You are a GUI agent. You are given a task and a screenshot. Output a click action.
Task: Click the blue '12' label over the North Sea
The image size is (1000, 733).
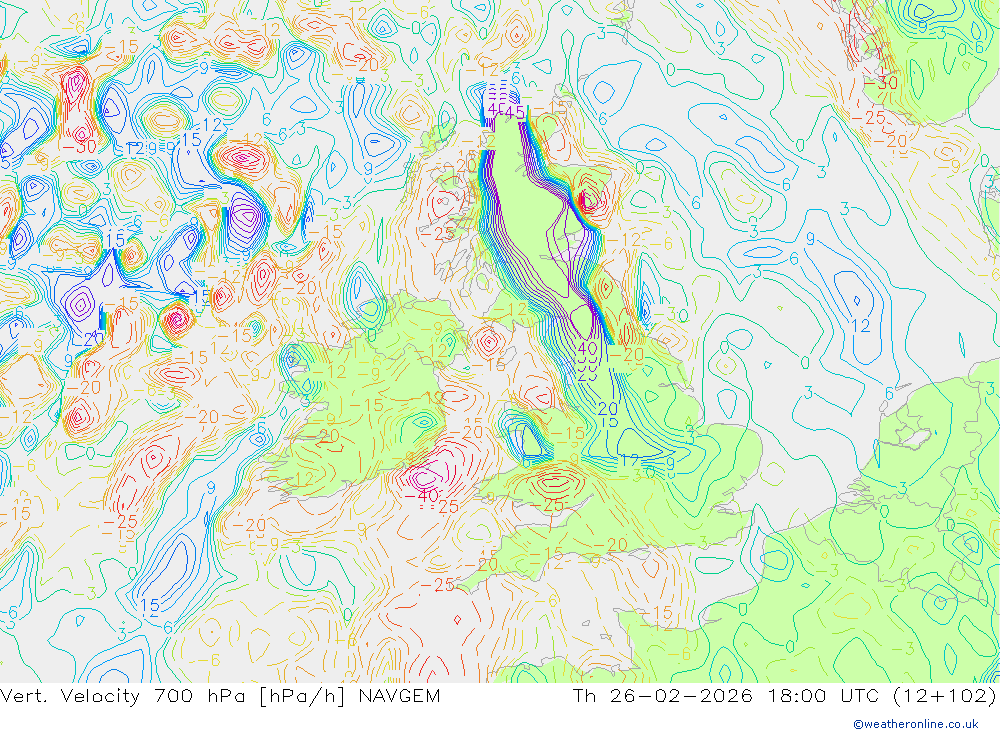pos(860,326)
